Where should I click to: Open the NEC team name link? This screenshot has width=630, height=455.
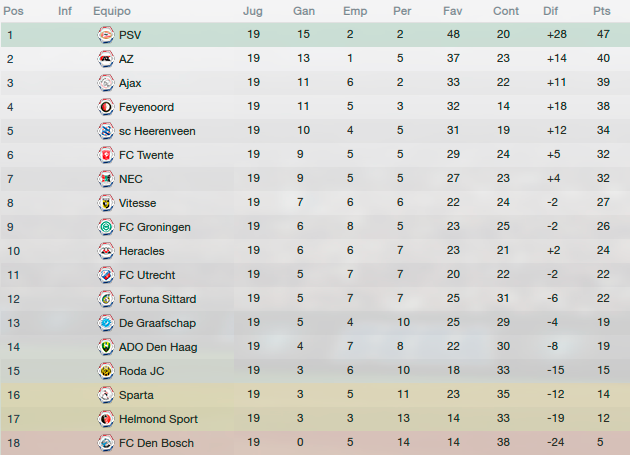tap(131, 179)
